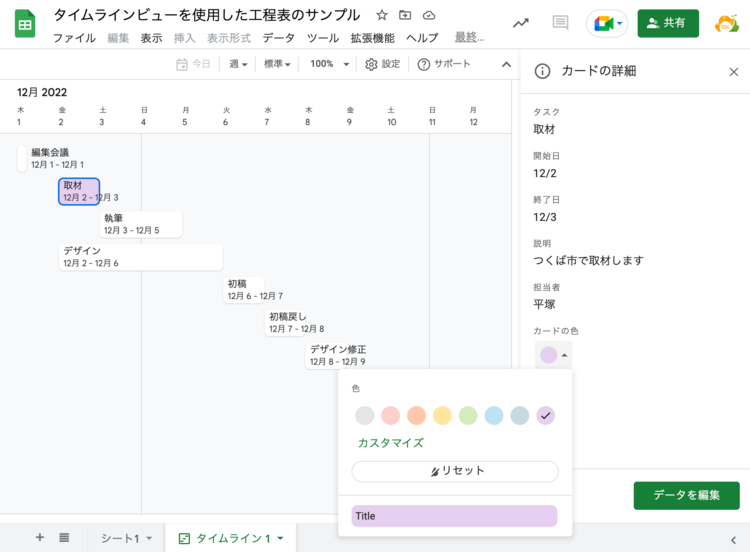
Task: Switch to the タイムライン 1 tab
Action: [231, 538]
